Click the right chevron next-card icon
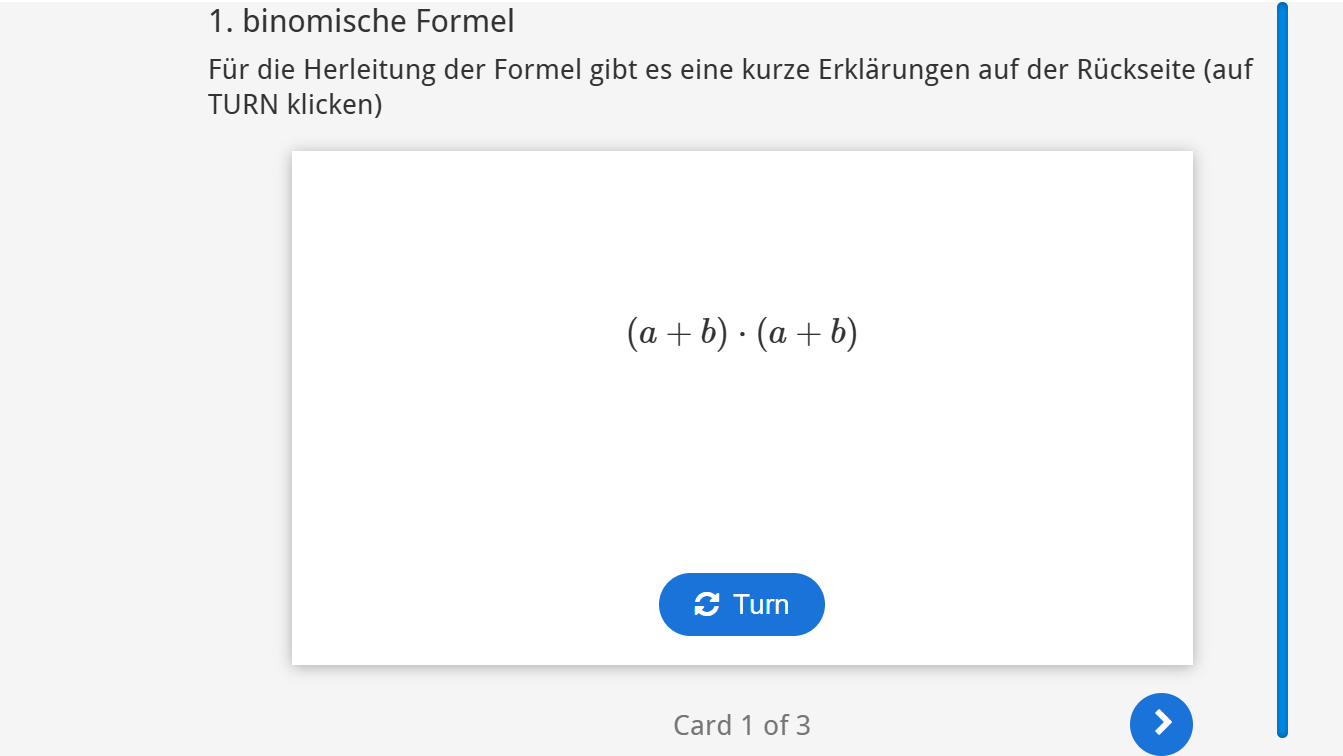This screenshot has height=756, width=1343. tap(1161, 723)
